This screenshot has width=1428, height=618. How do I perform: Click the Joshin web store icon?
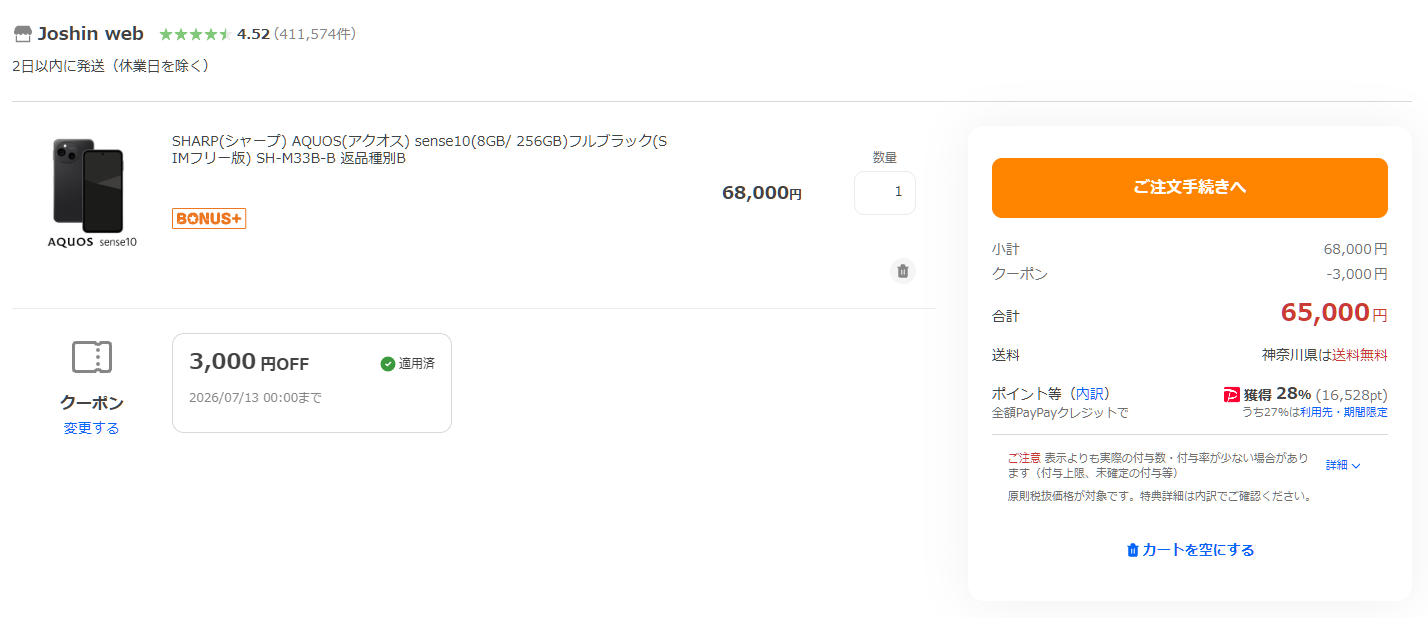22,34
